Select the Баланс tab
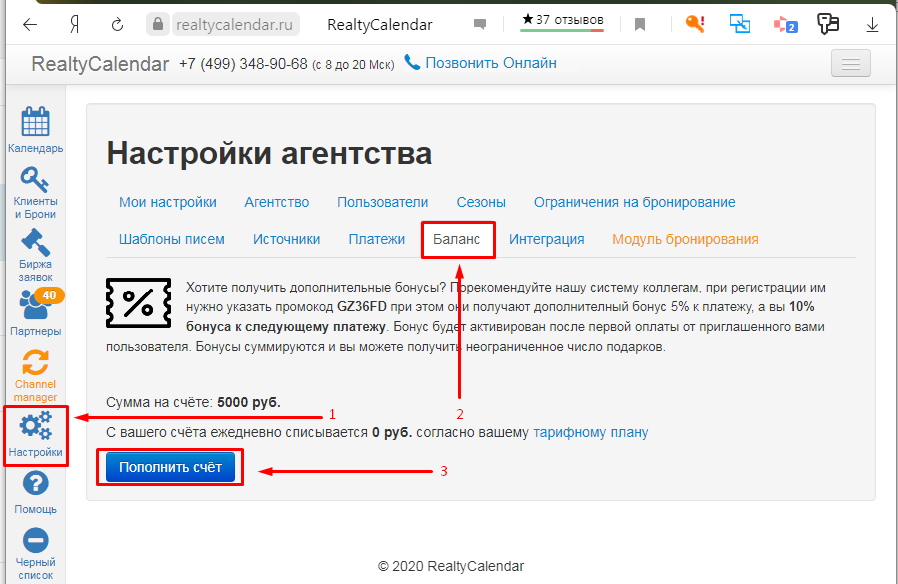 click(x=456, y=239)
